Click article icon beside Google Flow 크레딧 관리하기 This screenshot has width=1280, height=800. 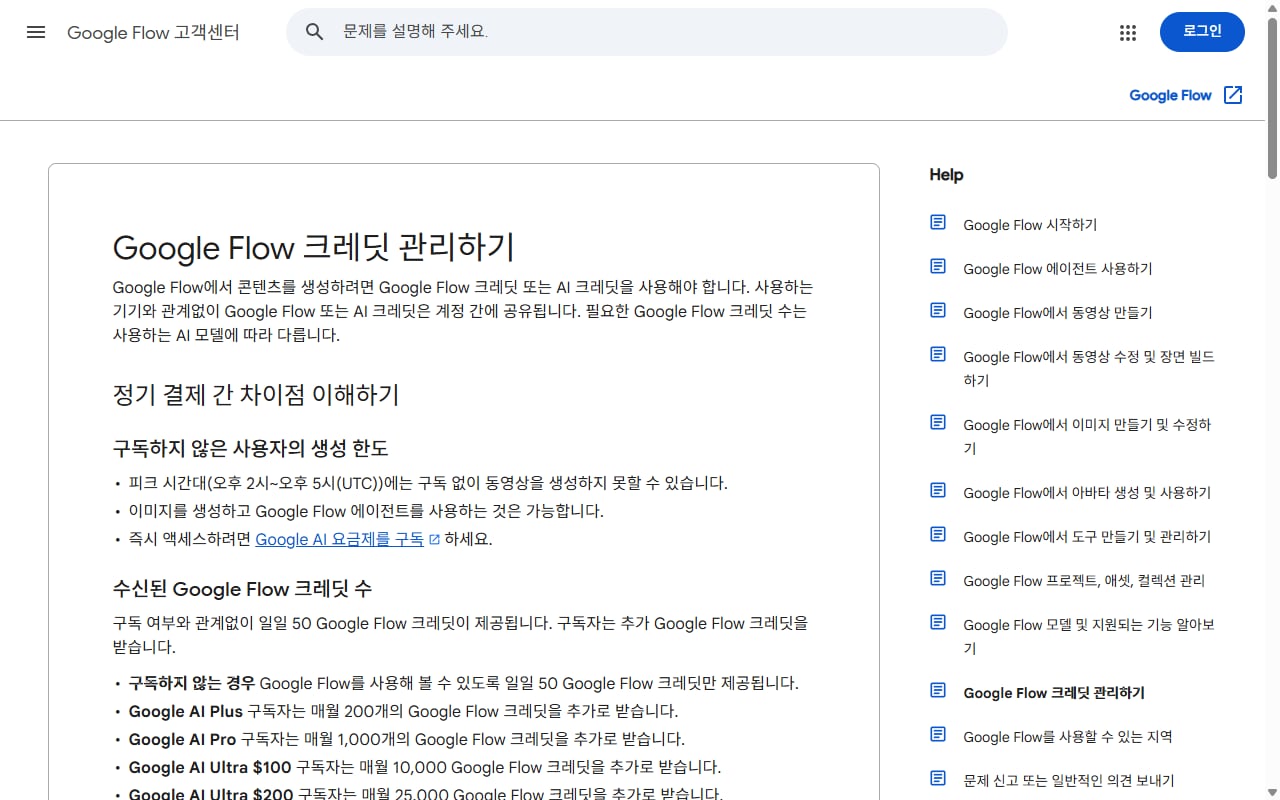tap(938, 690)
